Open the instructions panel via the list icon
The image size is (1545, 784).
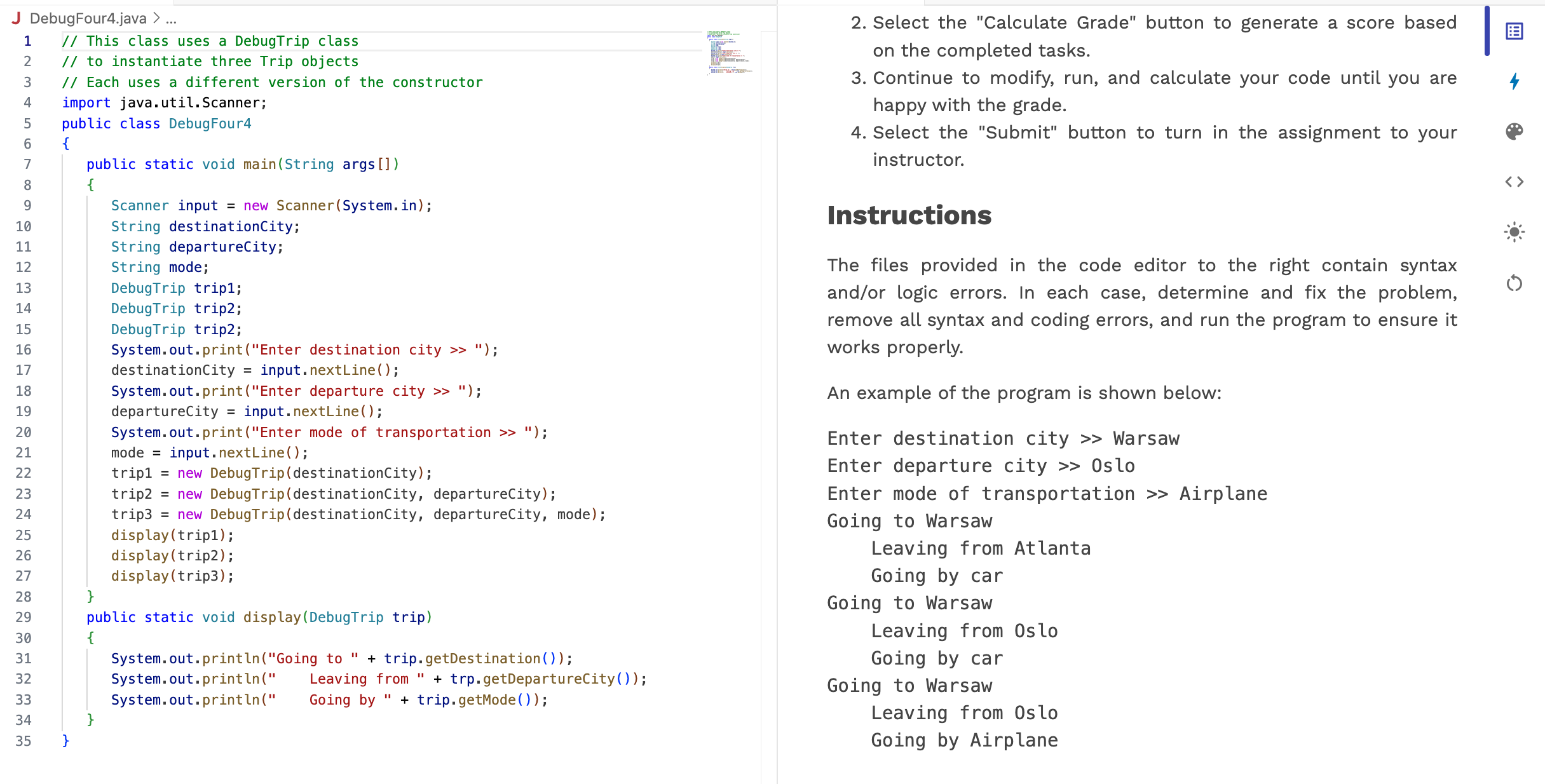pyautogui.click(x=1515, y=32)
